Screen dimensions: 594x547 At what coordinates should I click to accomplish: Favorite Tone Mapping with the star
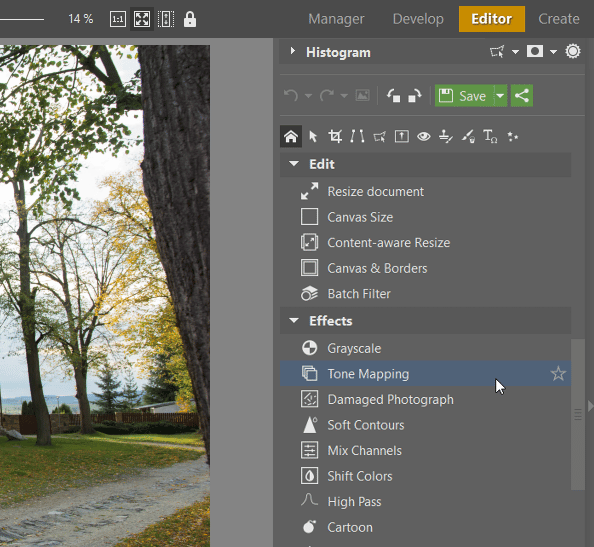point(558,374)
